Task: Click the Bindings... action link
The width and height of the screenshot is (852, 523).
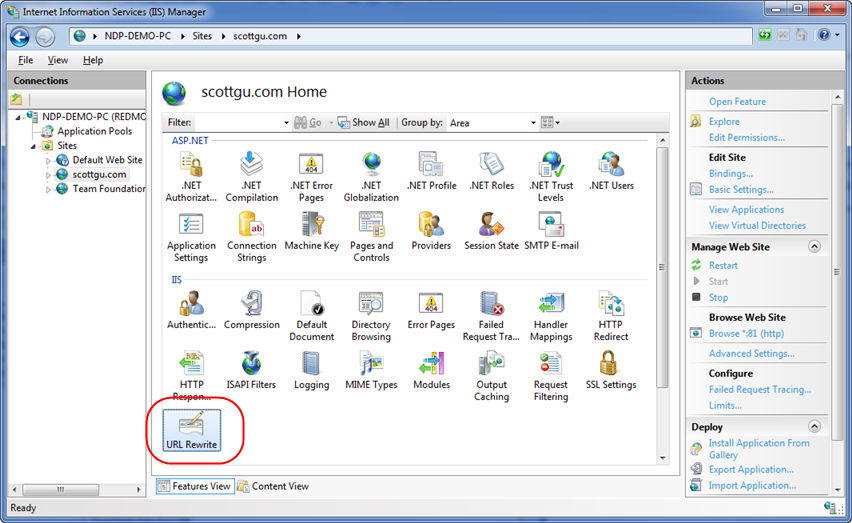Action: point(731,174)
